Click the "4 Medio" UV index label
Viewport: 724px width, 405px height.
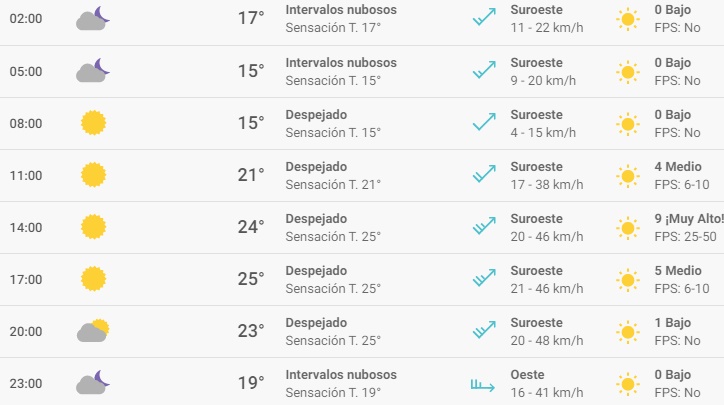coord(678,167)
